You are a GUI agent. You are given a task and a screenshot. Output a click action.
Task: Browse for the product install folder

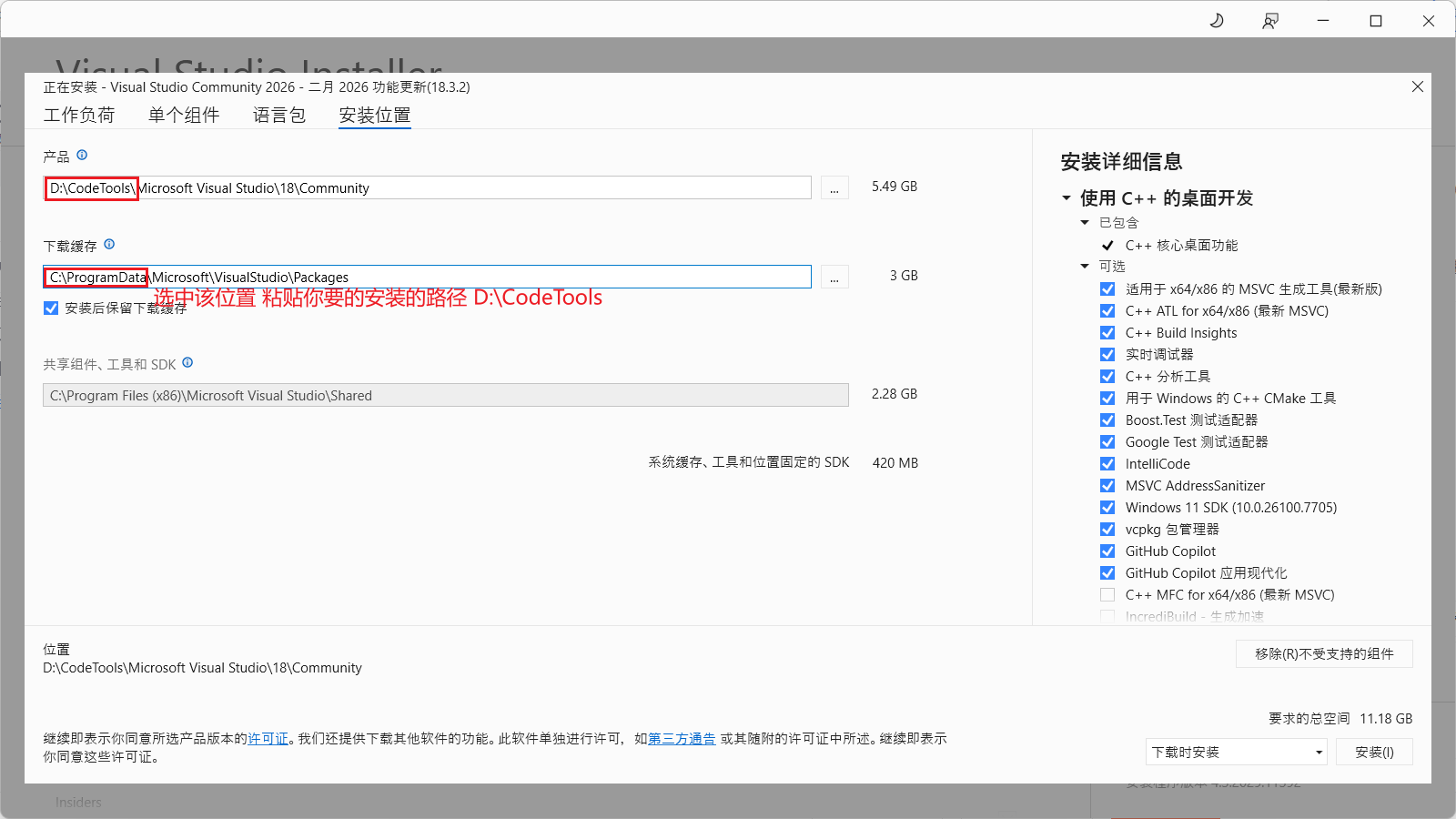point(834,187)
